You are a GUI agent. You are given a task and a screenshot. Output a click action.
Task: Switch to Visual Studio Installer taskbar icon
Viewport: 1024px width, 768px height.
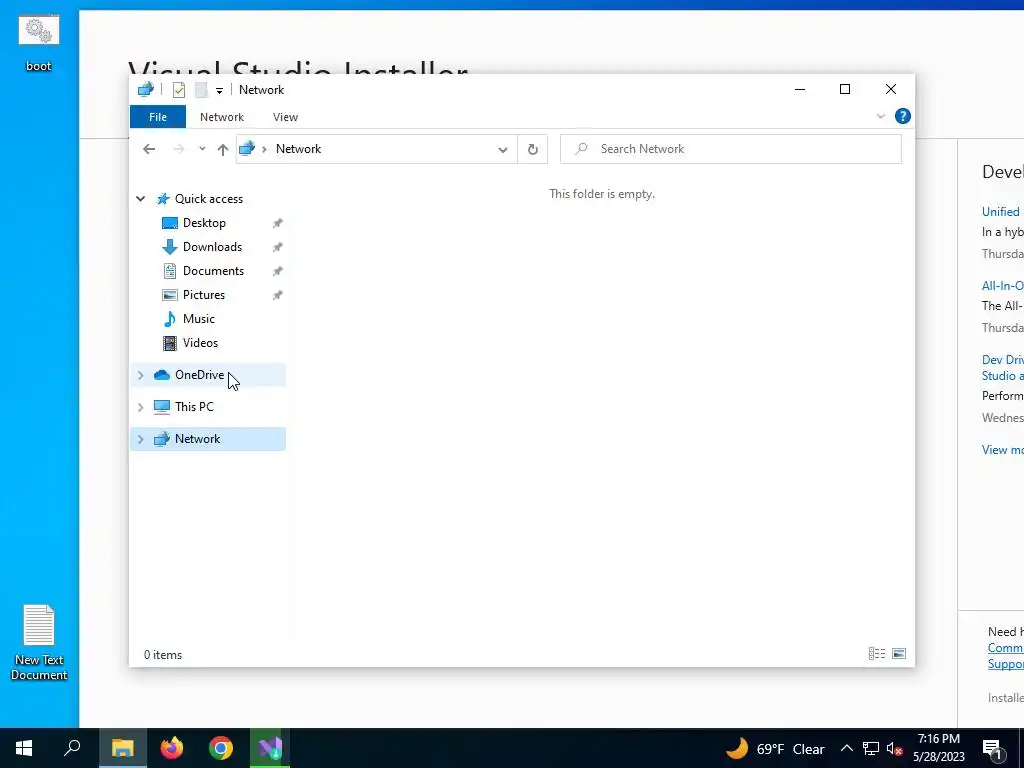click(x=270, y=748)
